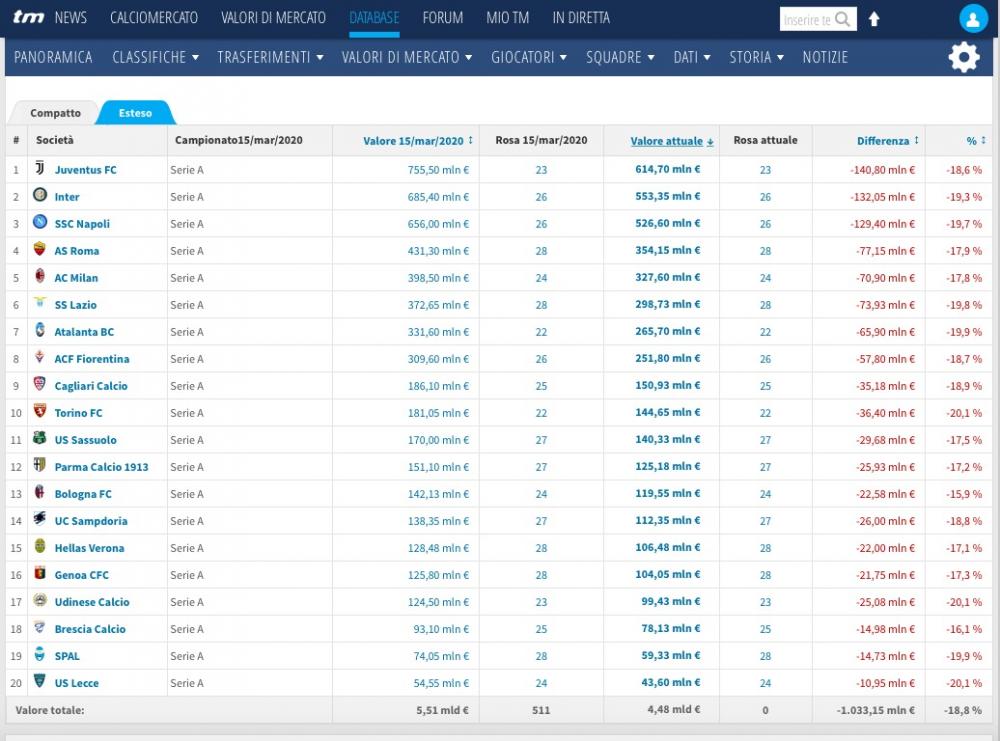Expand the STORIA dropdown menu
The image size is (1000, 741).
click(x=756, y=57)
